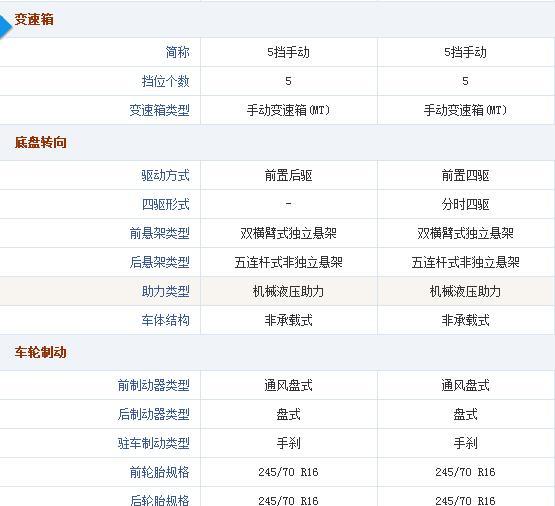555x506 pixels.
Task: Select 盘式 rear brake value in 前置后驱 column
Action: 288,414
